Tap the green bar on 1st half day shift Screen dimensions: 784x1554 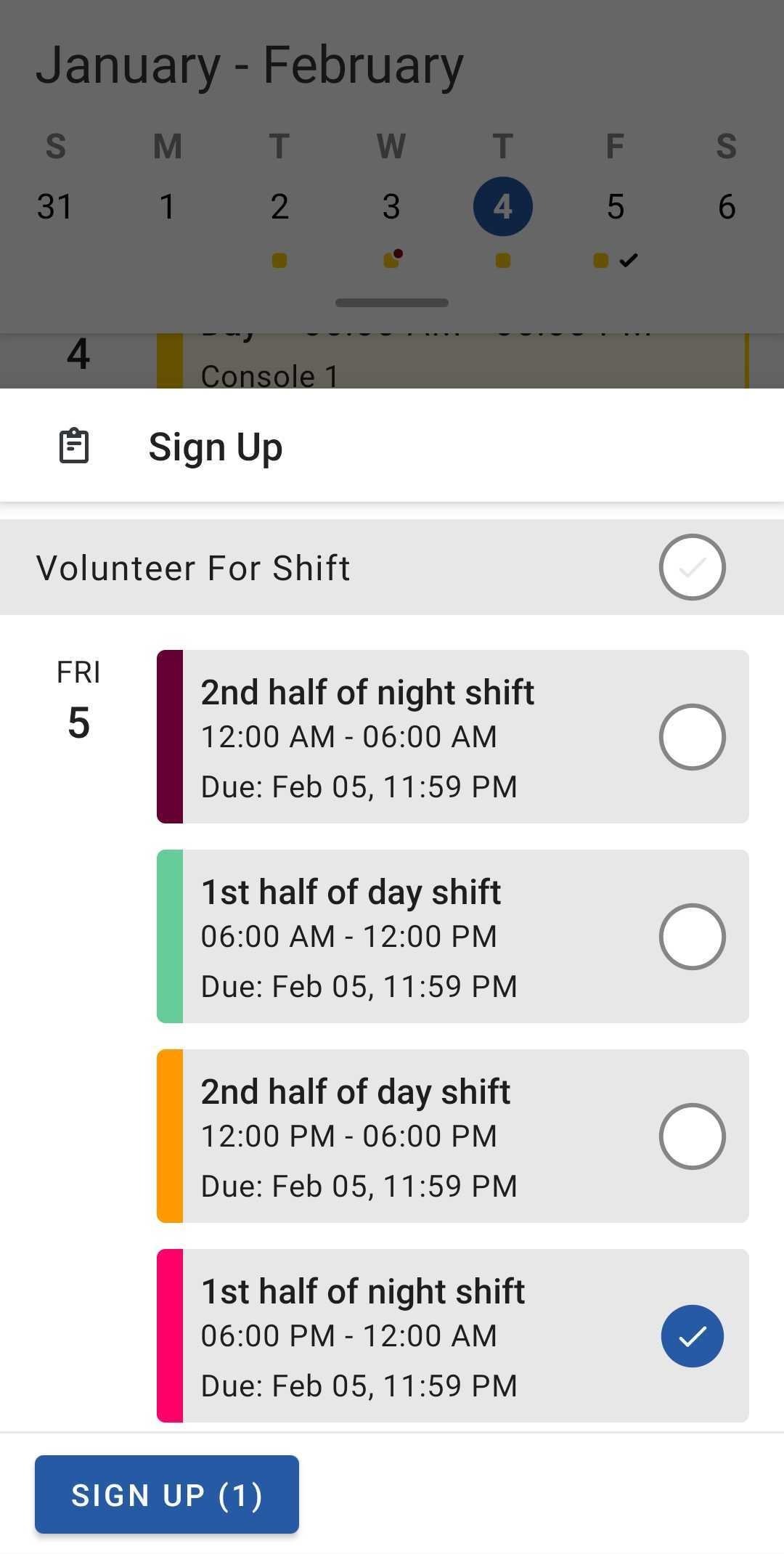(170, 937)
